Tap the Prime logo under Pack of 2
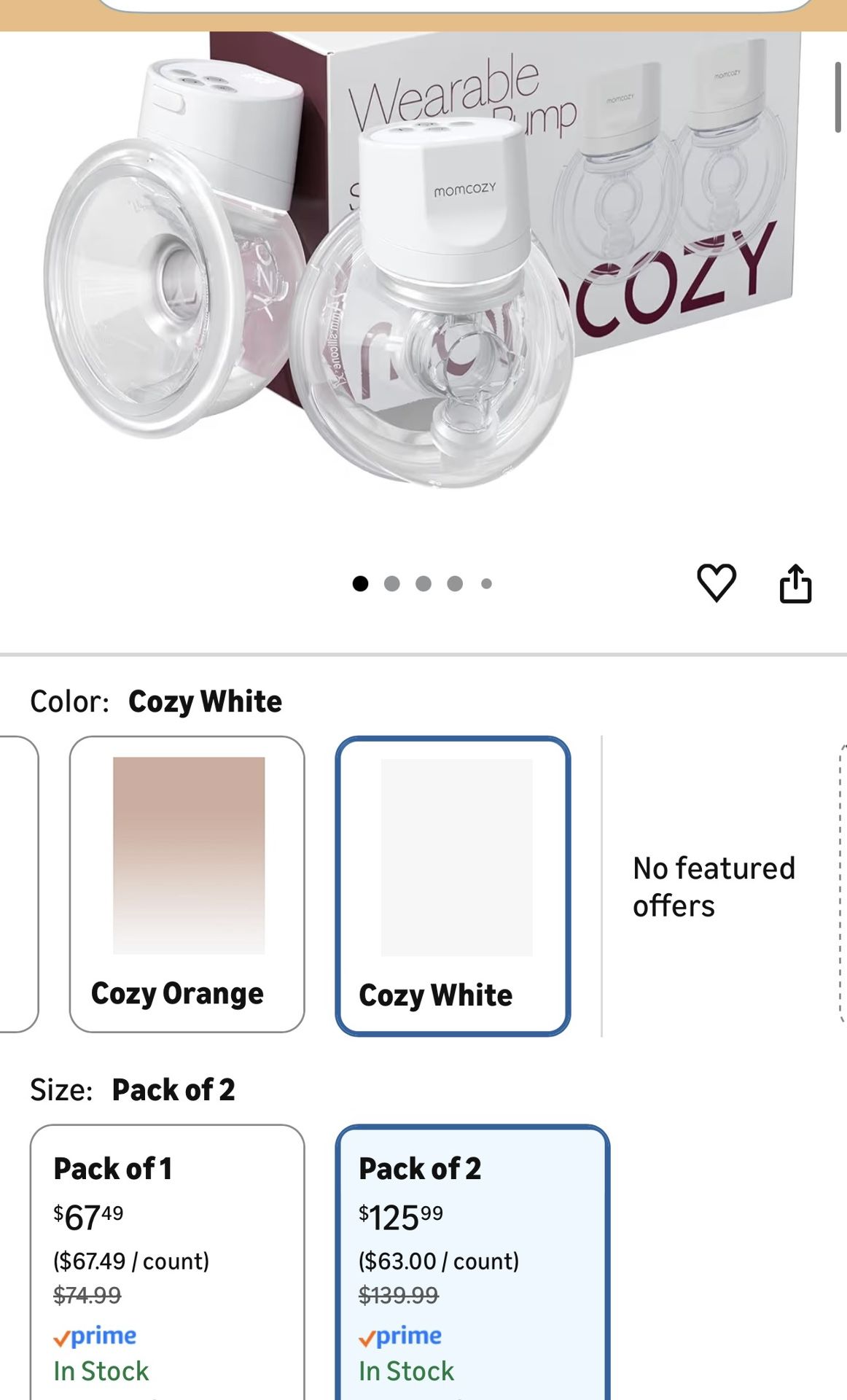 pyautogui.click(x=400, y=1336)
